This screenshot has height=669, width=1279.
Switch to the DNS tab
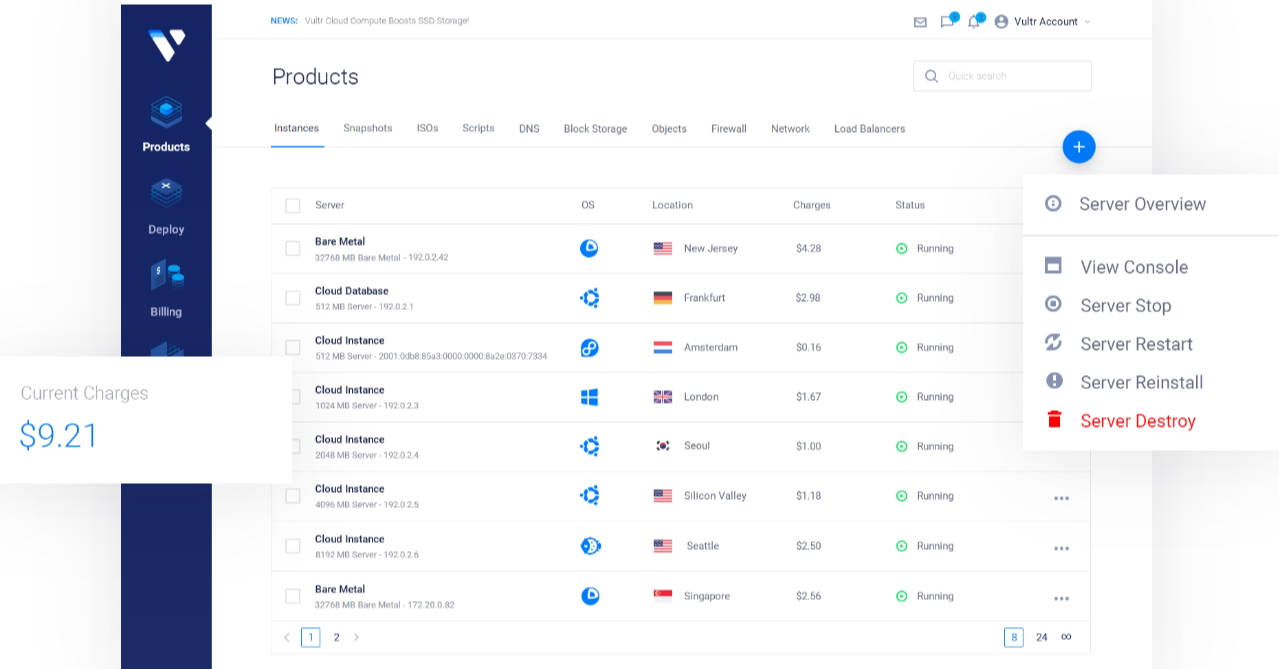click(x=529, y=129)
